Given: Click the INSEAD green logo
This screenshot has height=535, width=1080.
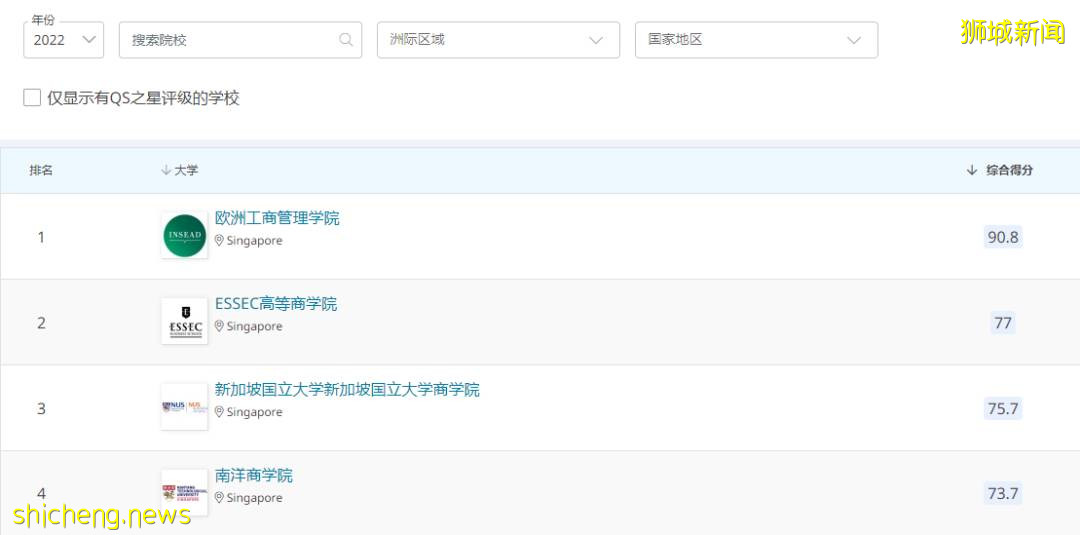Looking at the screenshot, I should click(x=185, y=235).
